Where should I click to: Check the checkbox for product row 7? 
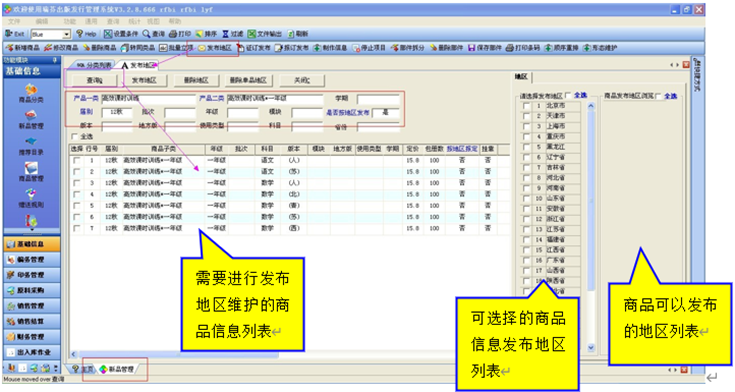[x=76, y=228]
